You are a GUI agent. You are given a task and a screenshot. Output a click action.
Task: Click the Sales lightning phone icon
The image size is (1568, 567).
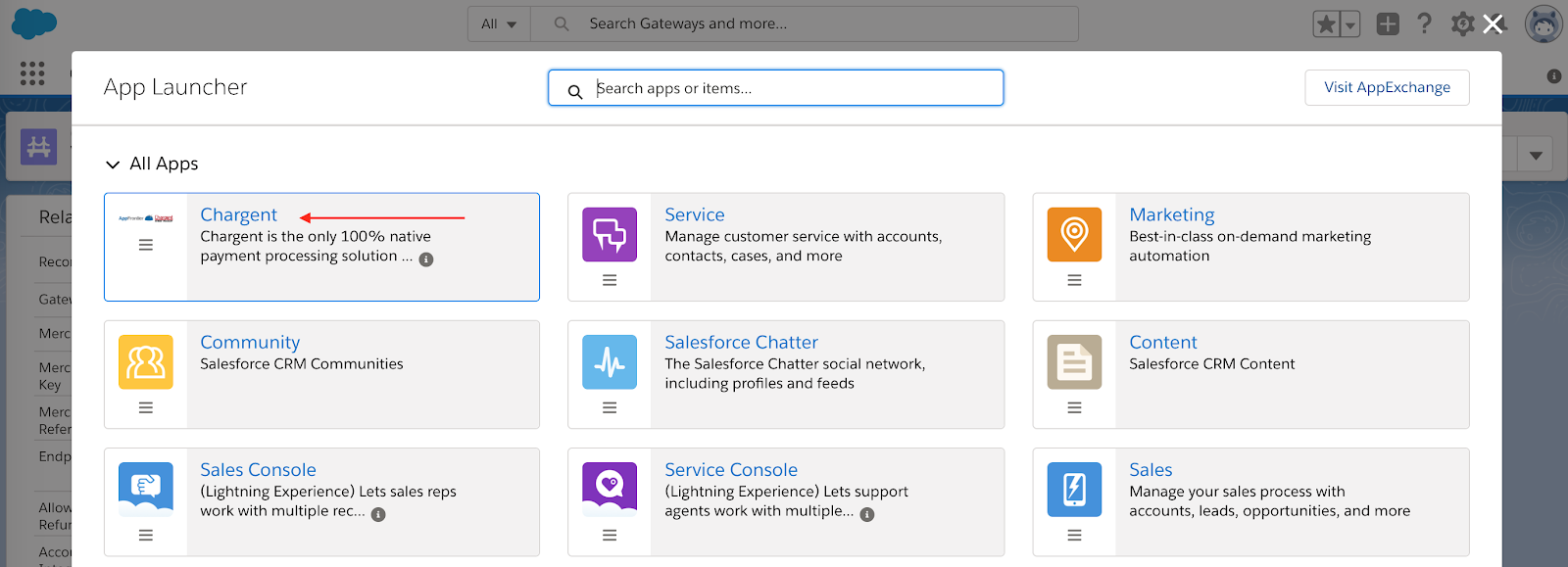coord(1074,489)
